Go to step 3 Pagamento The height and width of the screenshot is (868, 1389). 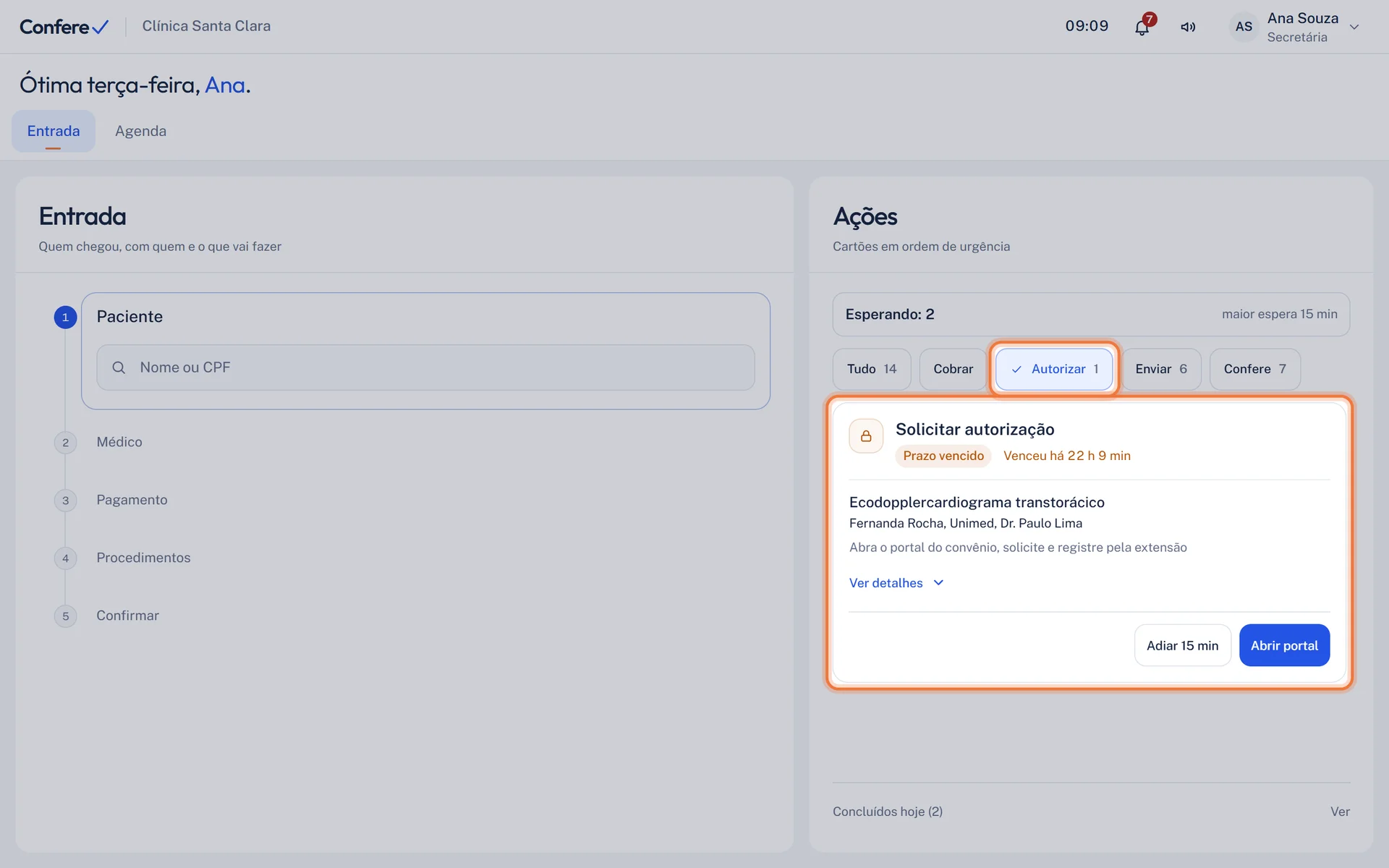[132, 500]
